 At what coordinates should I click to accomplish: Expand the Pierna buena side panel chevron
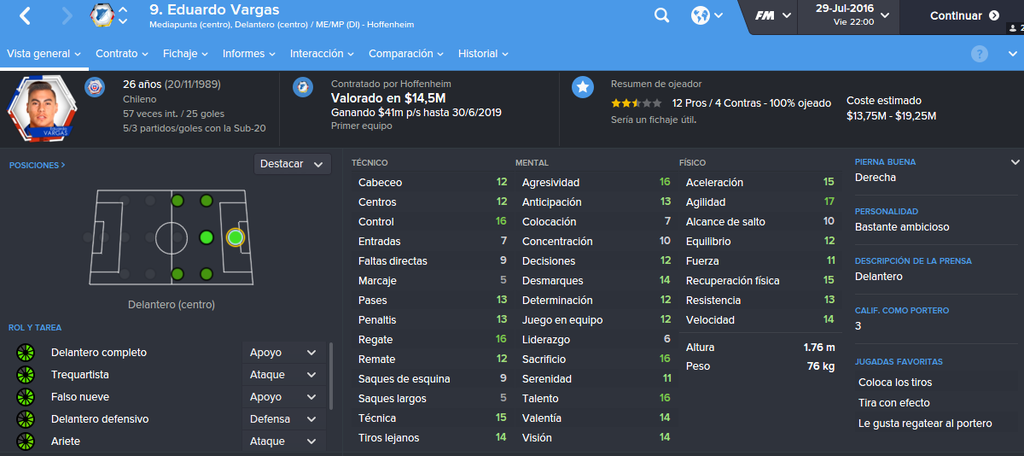[1014, 162]
